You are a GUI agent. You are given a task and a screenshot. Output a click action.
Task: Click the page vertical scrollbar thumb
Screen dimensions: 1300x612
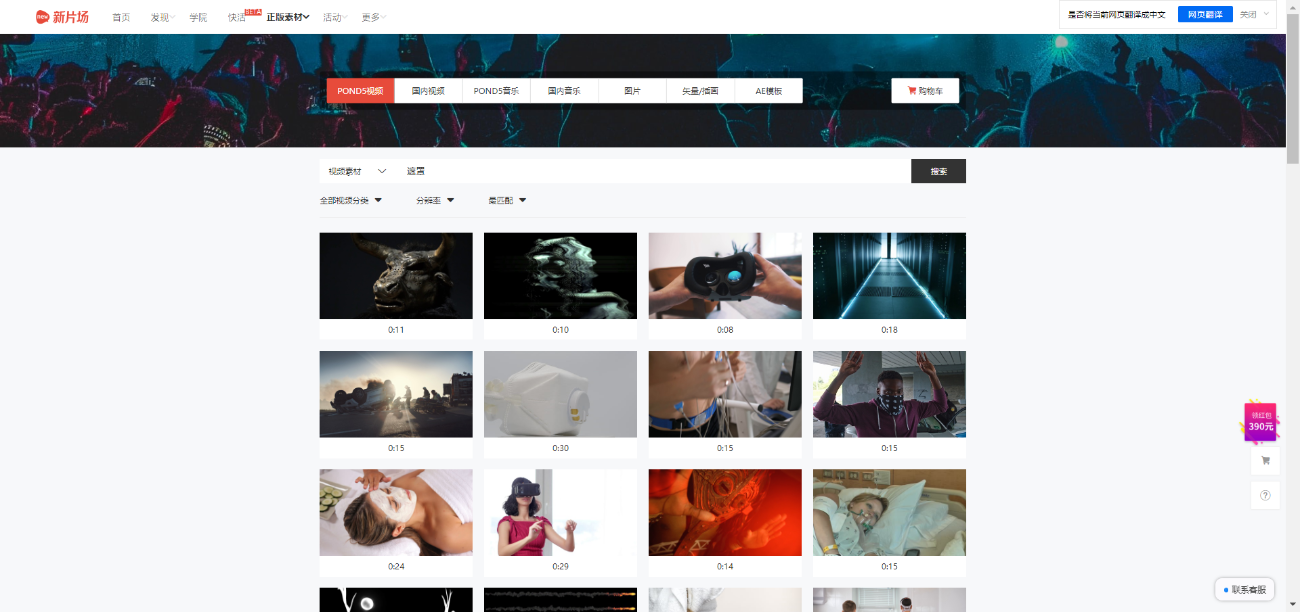pyautogui.click(x=1292, y=87)
